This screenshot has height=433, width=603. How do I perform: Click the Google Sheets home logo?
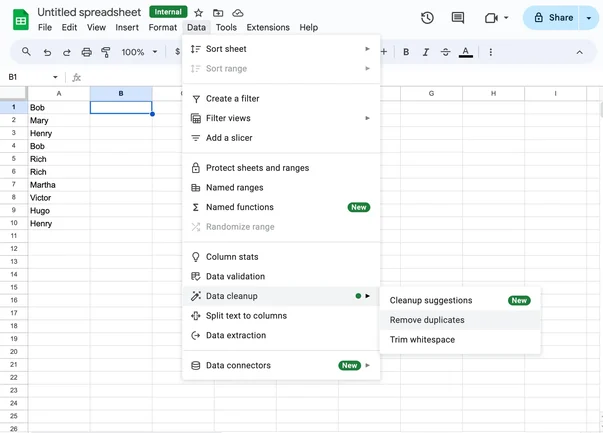16,18
